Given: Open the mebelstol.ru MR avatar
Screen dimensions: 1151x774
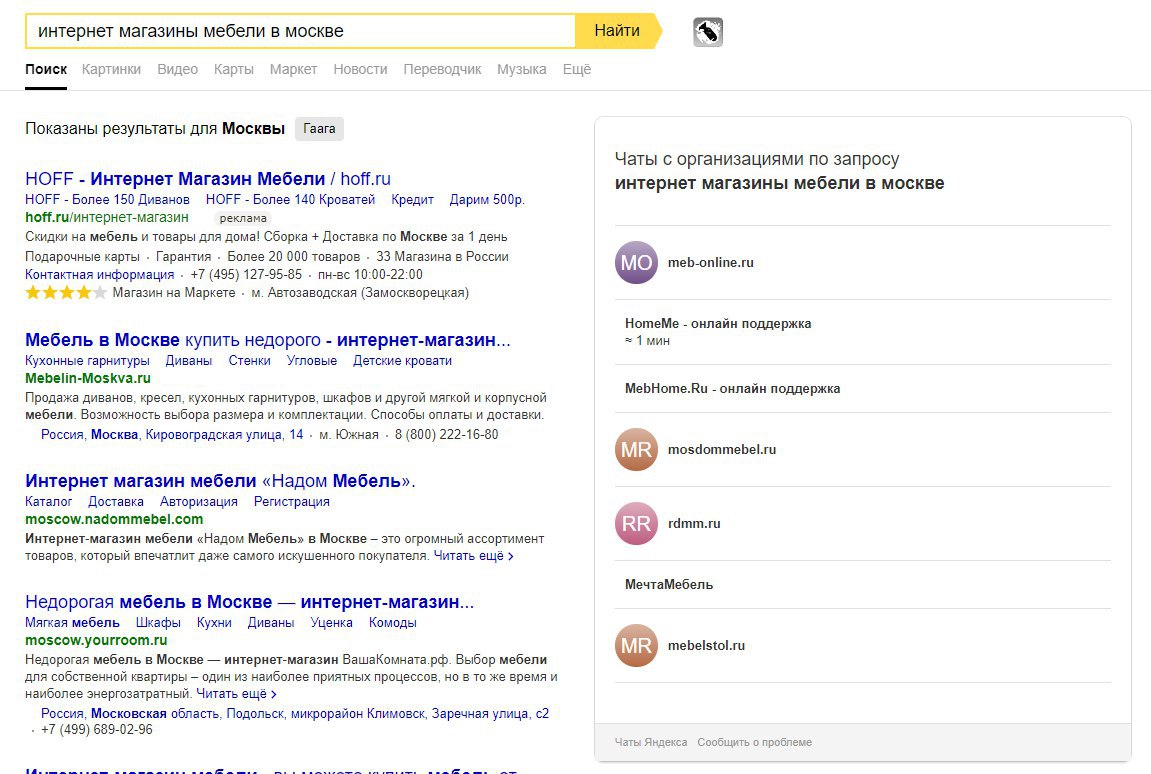Looking at the screenshot, I should tap(636, 645).
